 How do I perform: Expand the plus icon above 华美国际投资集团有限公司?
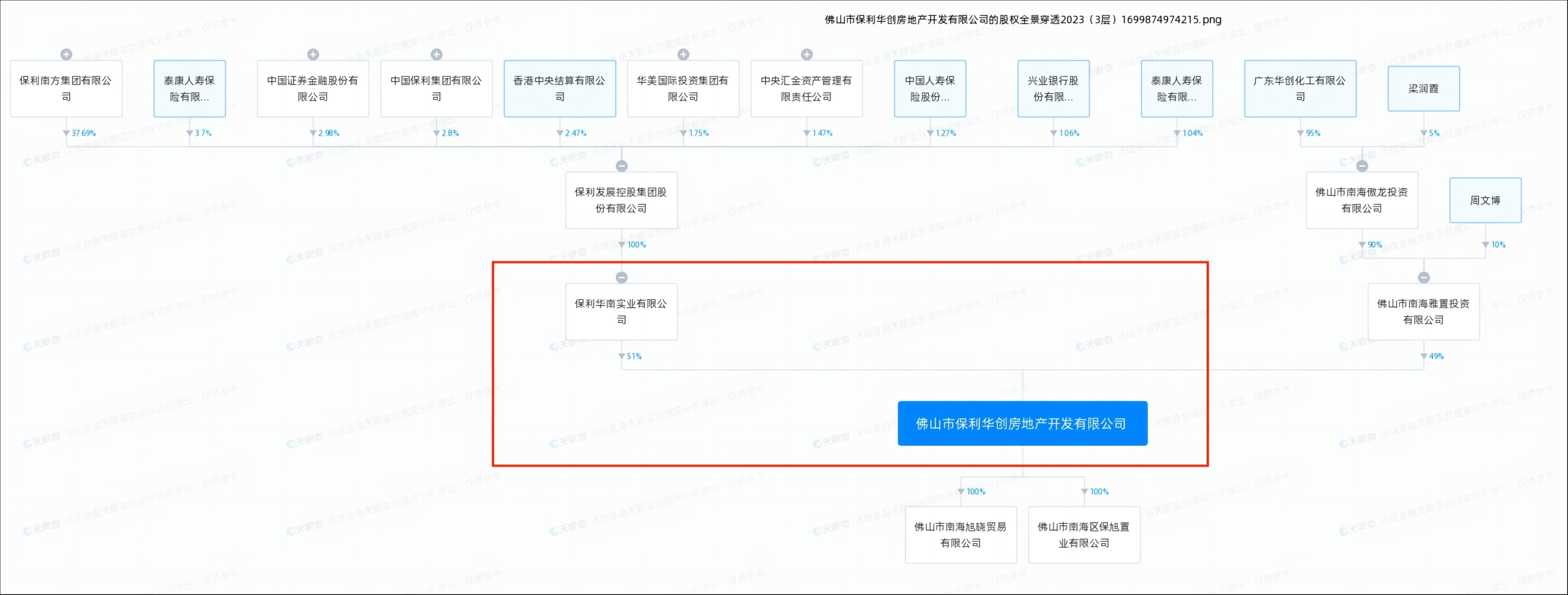coord(684,54)
